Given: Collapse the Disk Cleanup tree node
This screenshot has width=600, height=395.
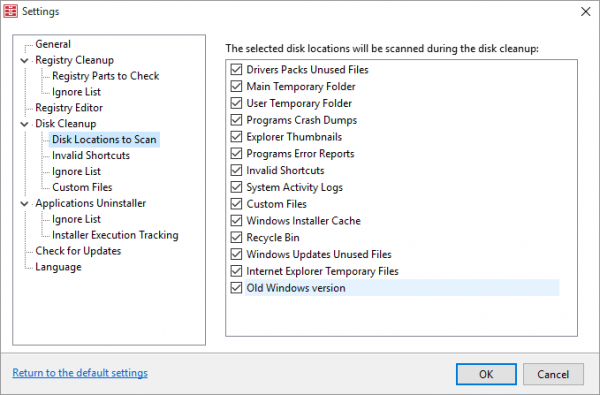Looking at the screenshot, I should click(24, 124).
